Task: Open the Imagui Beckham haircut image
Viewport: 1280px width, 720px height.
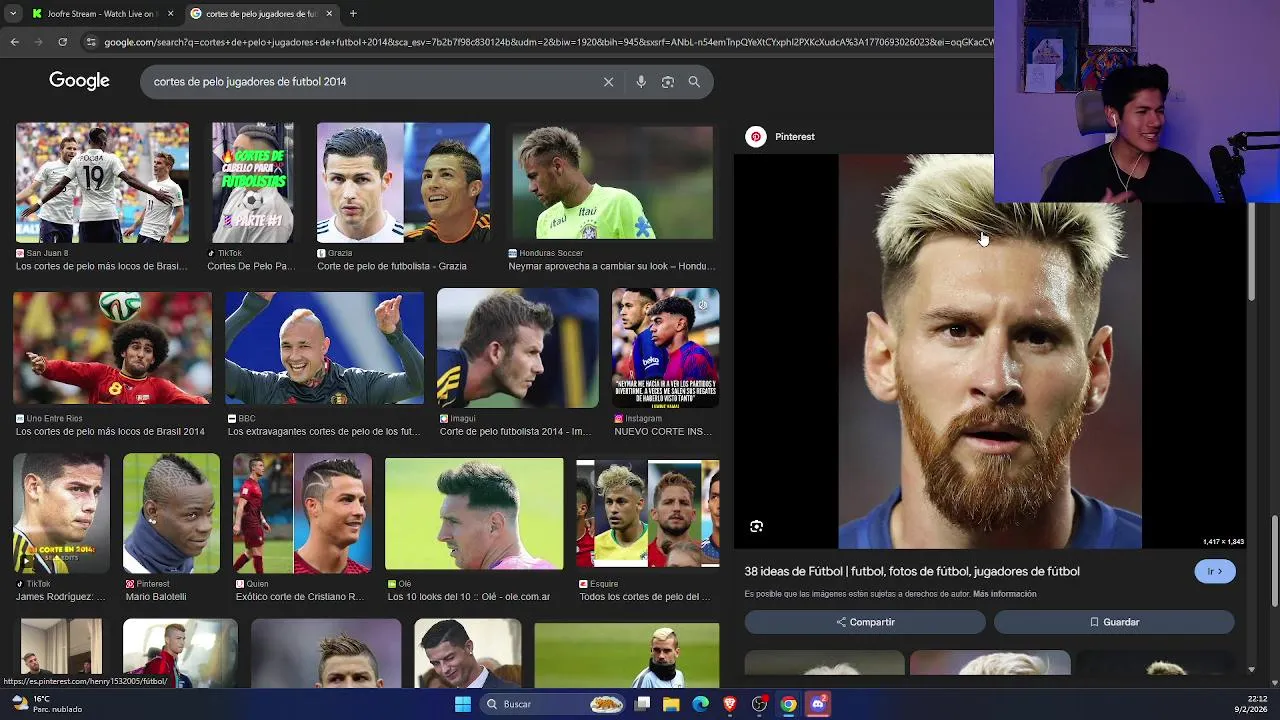Action: click(518, 348)
